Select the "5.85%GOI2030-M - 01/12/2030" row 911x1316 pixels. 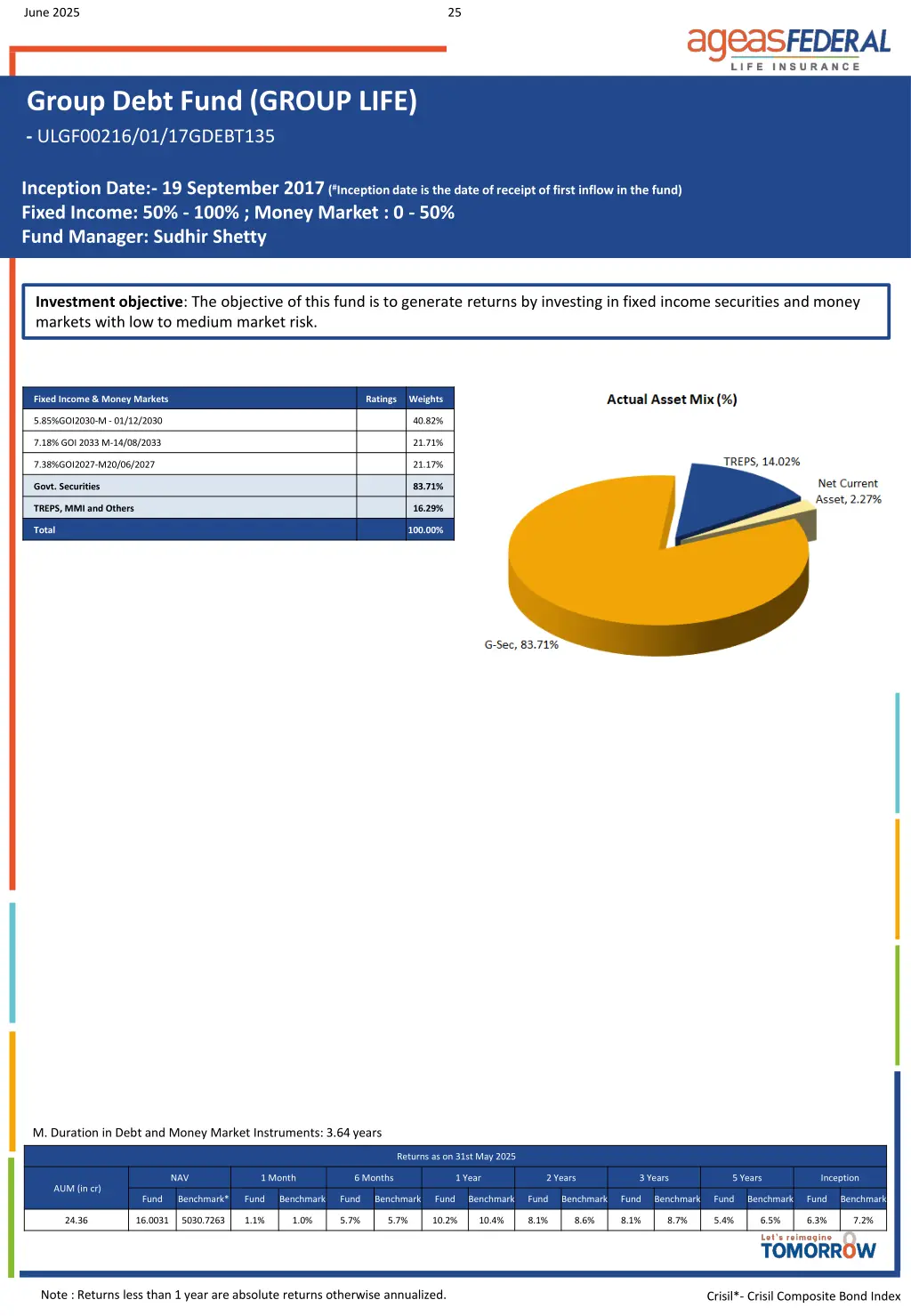pyautogui.click(x=238, y=421)
